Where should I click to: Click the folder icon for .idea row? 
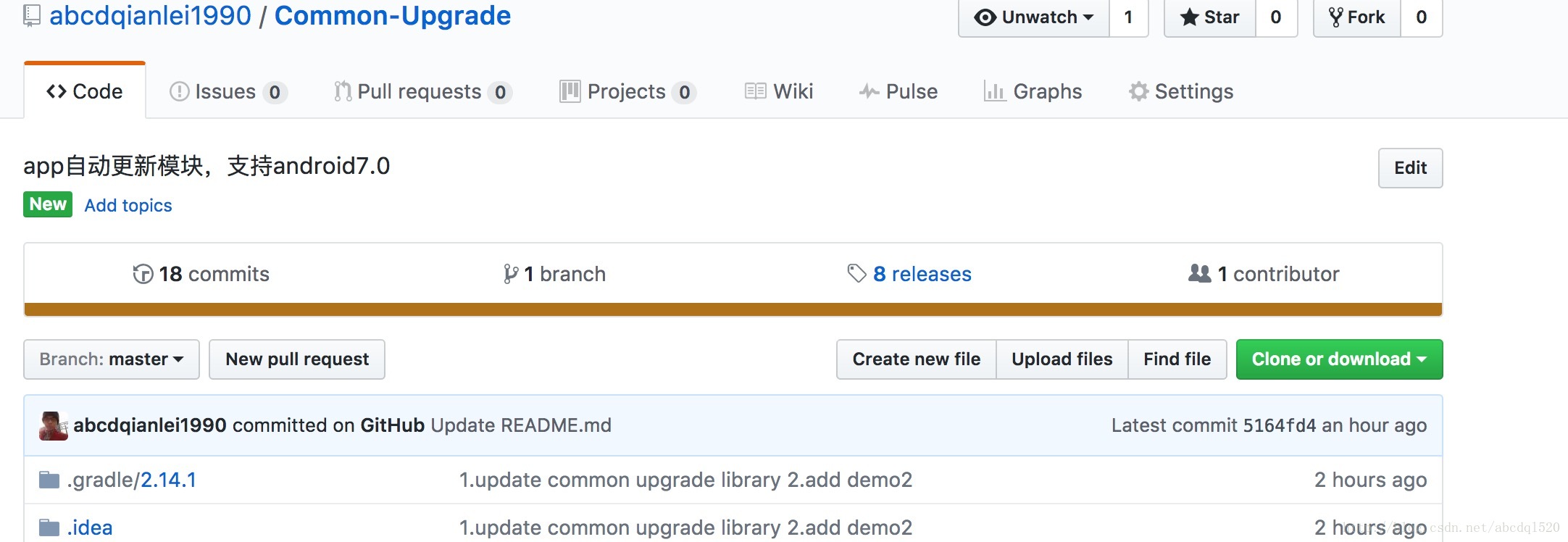pos(49,528)
